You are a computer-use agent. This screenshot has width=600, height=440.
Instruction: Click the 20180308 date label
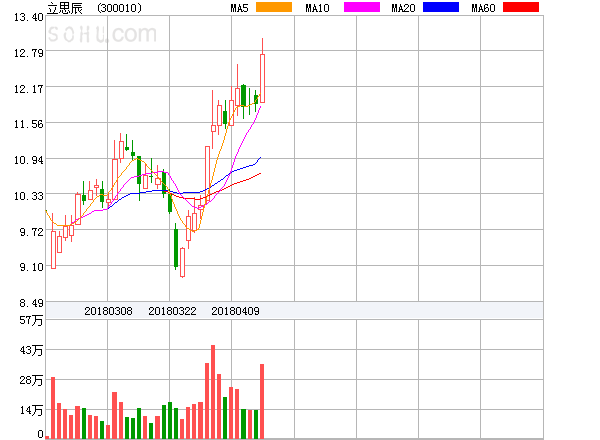[108, 311]
